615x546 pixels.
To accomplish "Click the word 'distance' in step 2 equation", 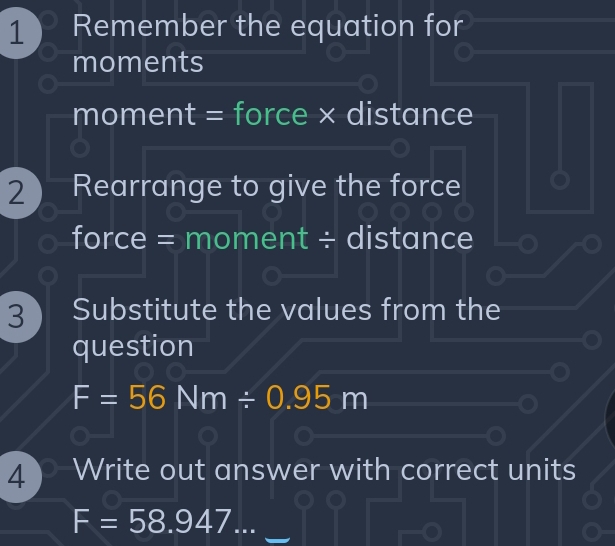I will [x=409, y=238].
